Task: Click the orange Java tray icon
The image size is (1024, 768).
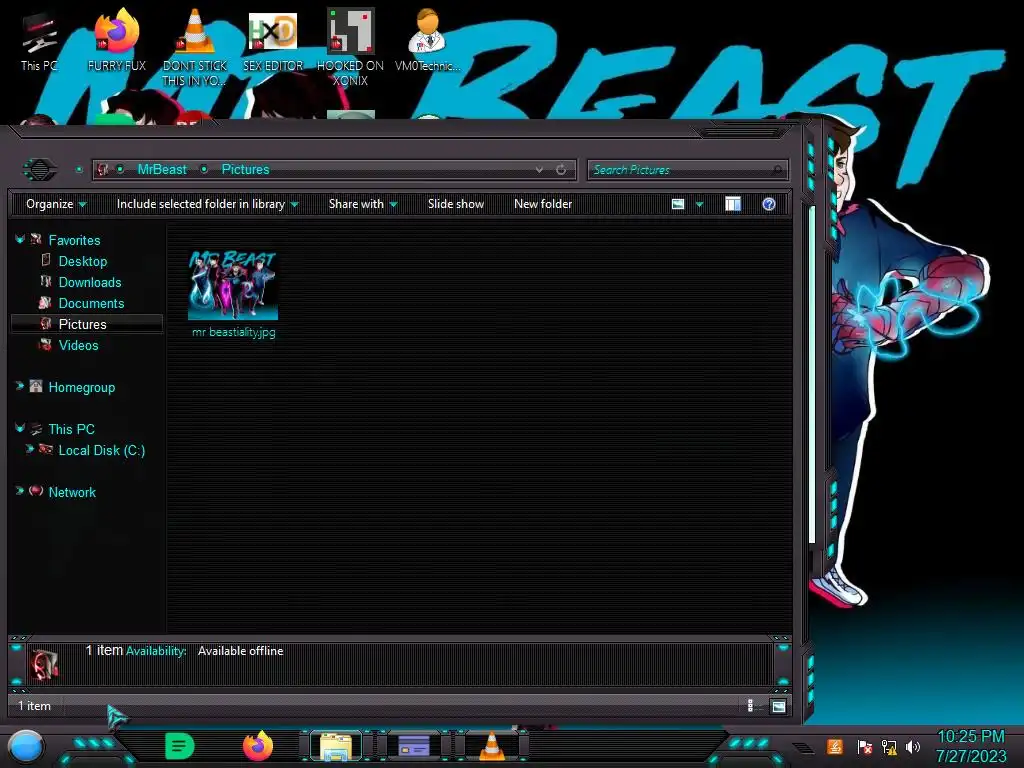Action: pos(835,746)
